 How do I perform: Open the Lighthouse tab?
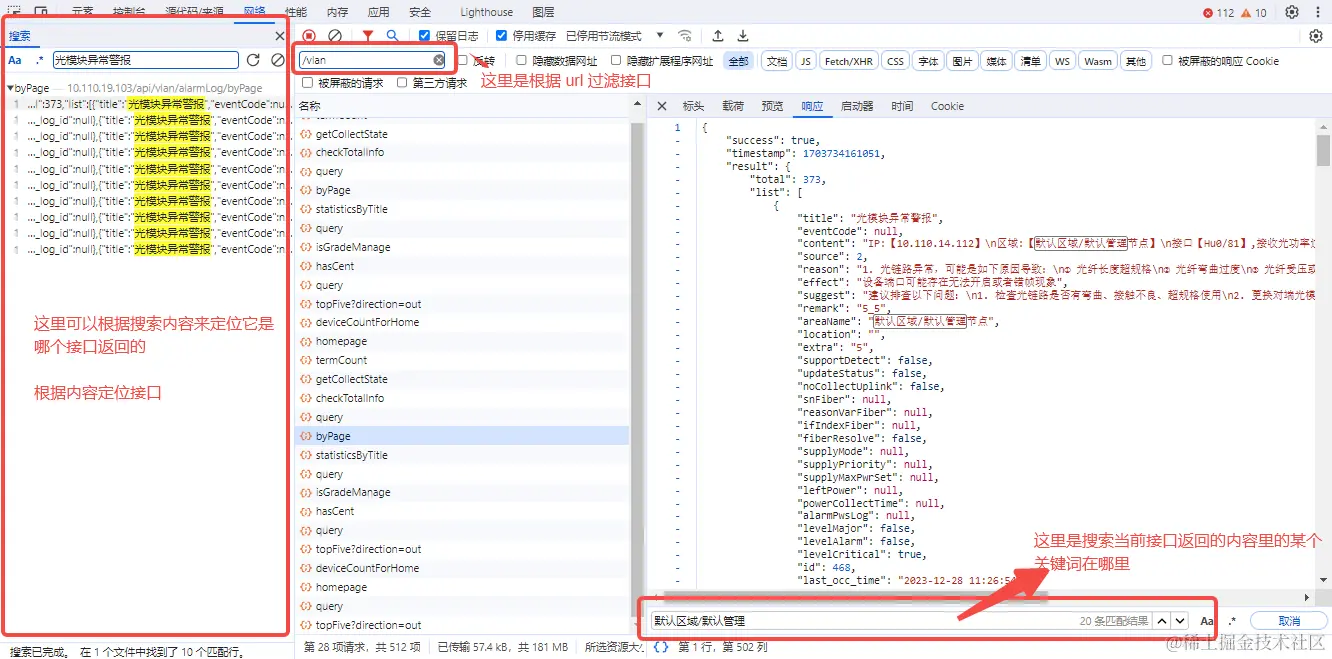[x=487, y=12]
